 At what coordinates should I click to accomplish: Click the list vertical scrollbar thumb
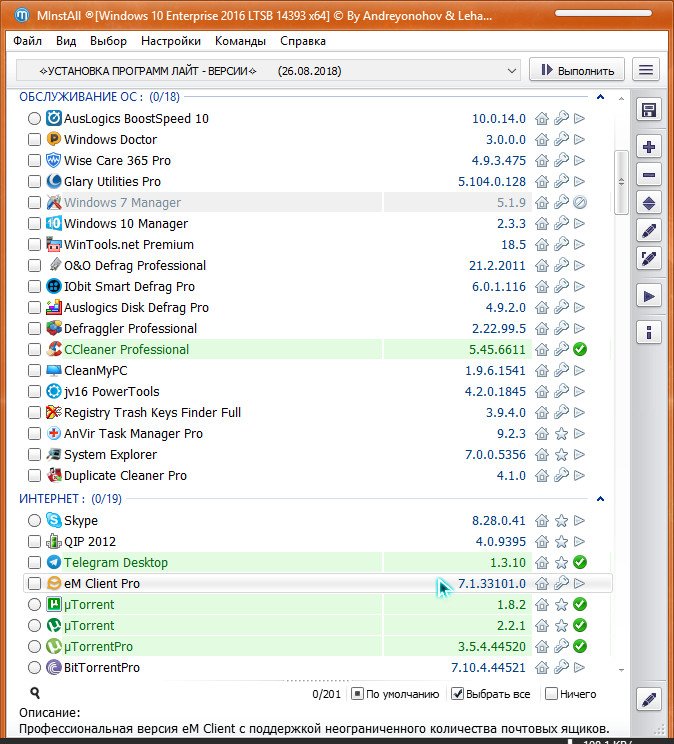(621, 182)
